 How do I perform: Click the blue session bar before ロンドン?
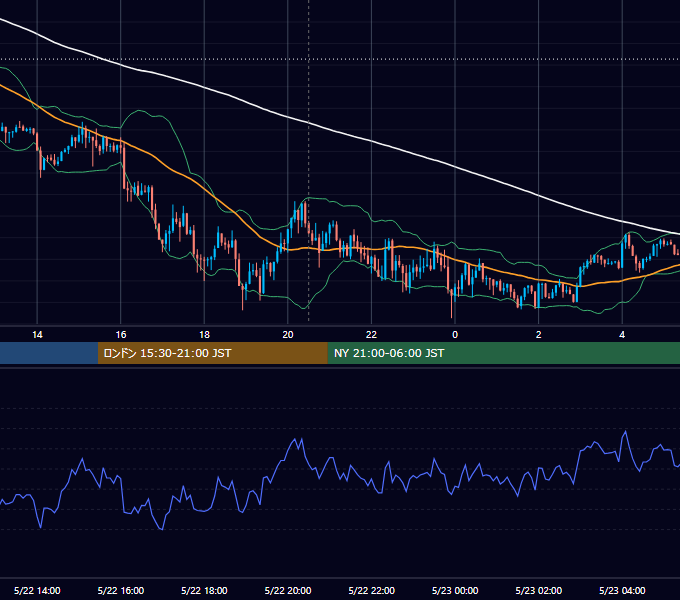[x=49, y=353]
